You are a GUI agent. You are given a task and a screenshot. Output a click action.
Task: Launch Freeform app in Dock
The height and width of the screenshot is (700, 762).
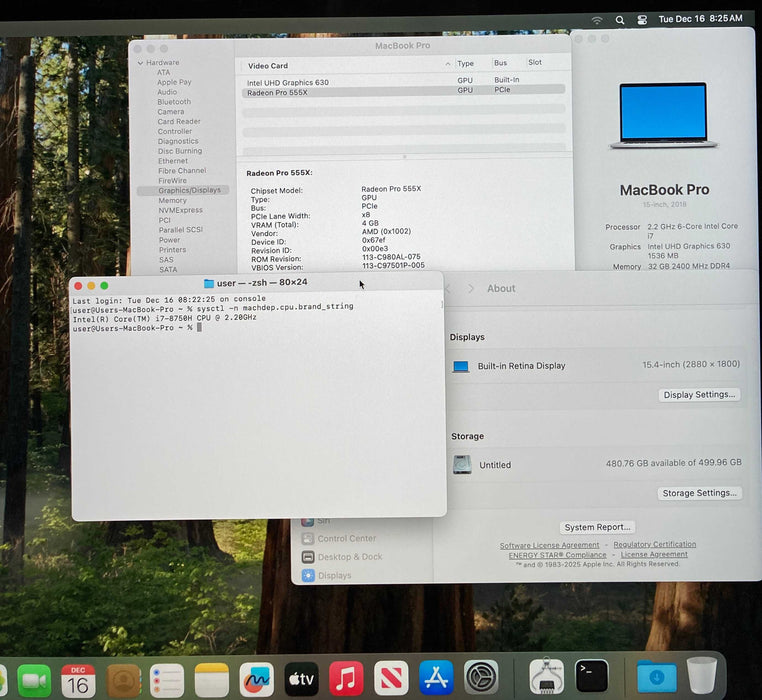coord(257,679)
